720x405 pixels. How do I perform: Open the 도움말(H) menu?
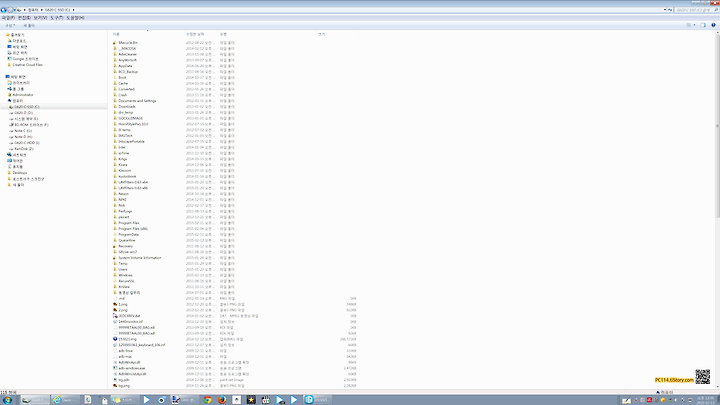point(75,18)
